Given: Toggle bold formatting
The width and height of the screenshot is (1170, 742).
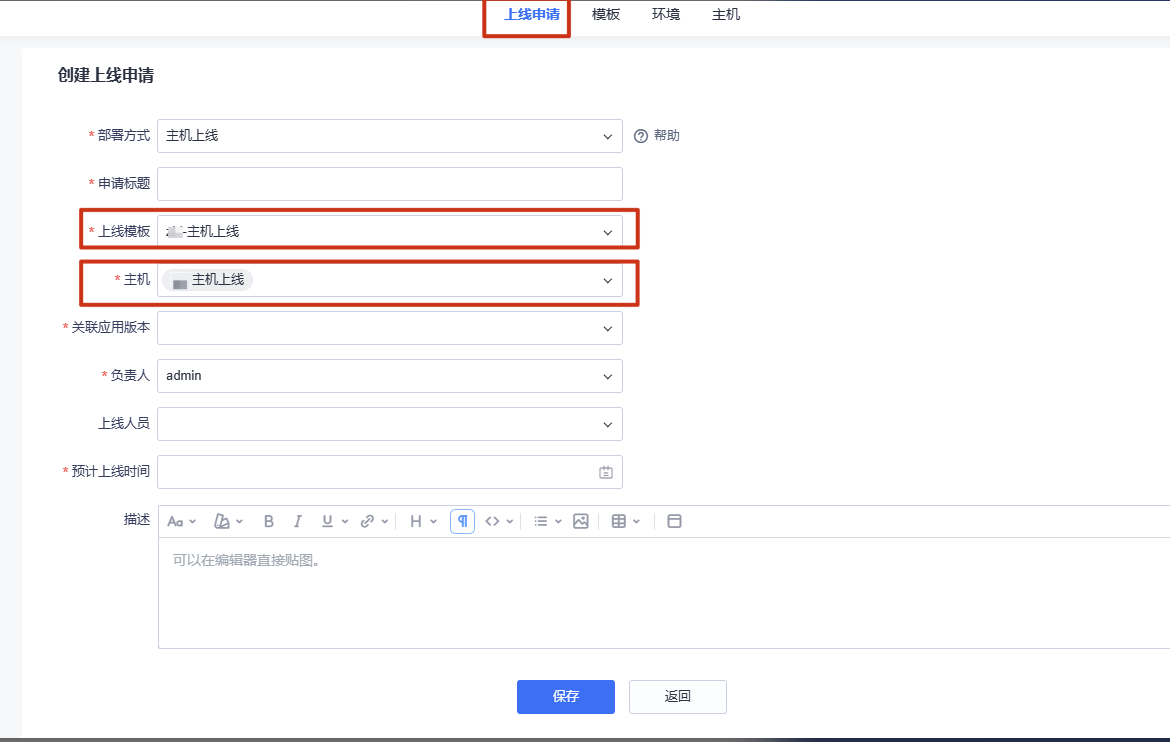Looking at the screenshot, I should 269,521.
